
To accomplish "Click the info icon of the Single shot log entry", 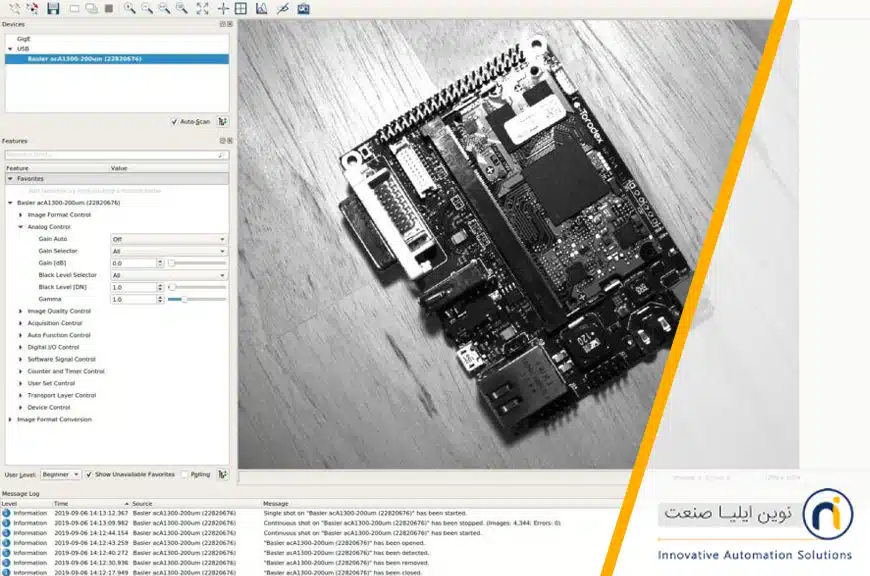I will click(6, 513).
